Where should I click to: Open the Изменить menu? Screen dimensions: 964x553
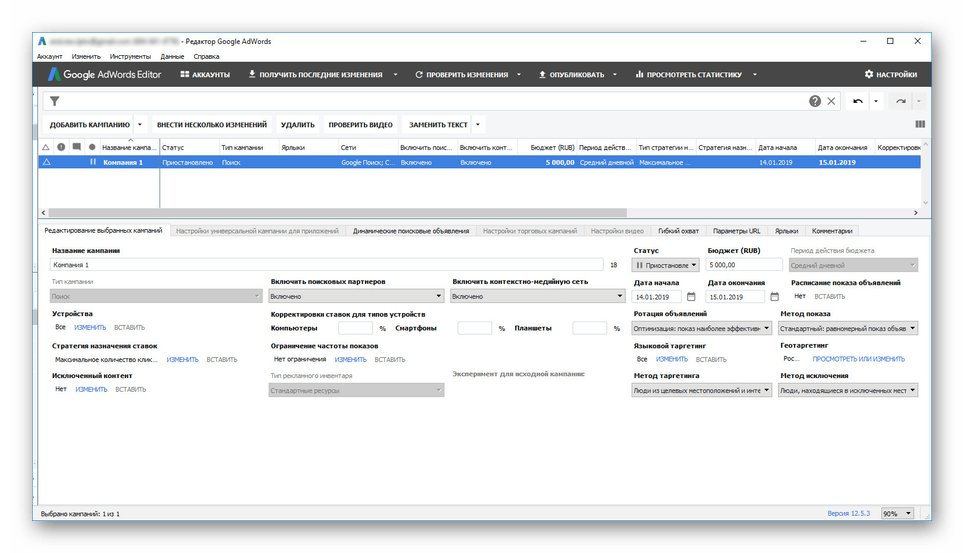pos(86,57)
